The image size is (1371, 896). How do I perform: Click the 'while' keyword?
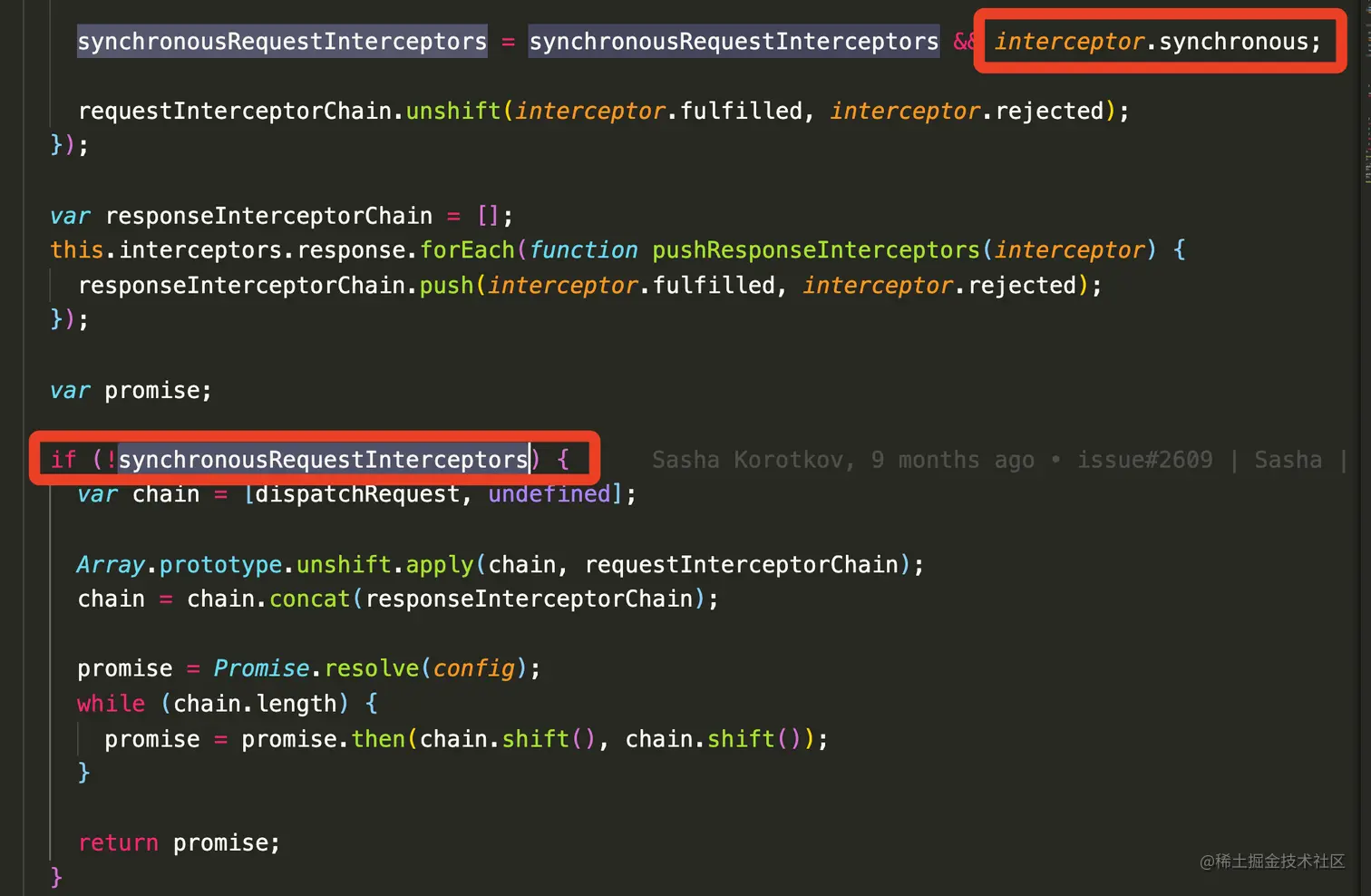point(111,704)
